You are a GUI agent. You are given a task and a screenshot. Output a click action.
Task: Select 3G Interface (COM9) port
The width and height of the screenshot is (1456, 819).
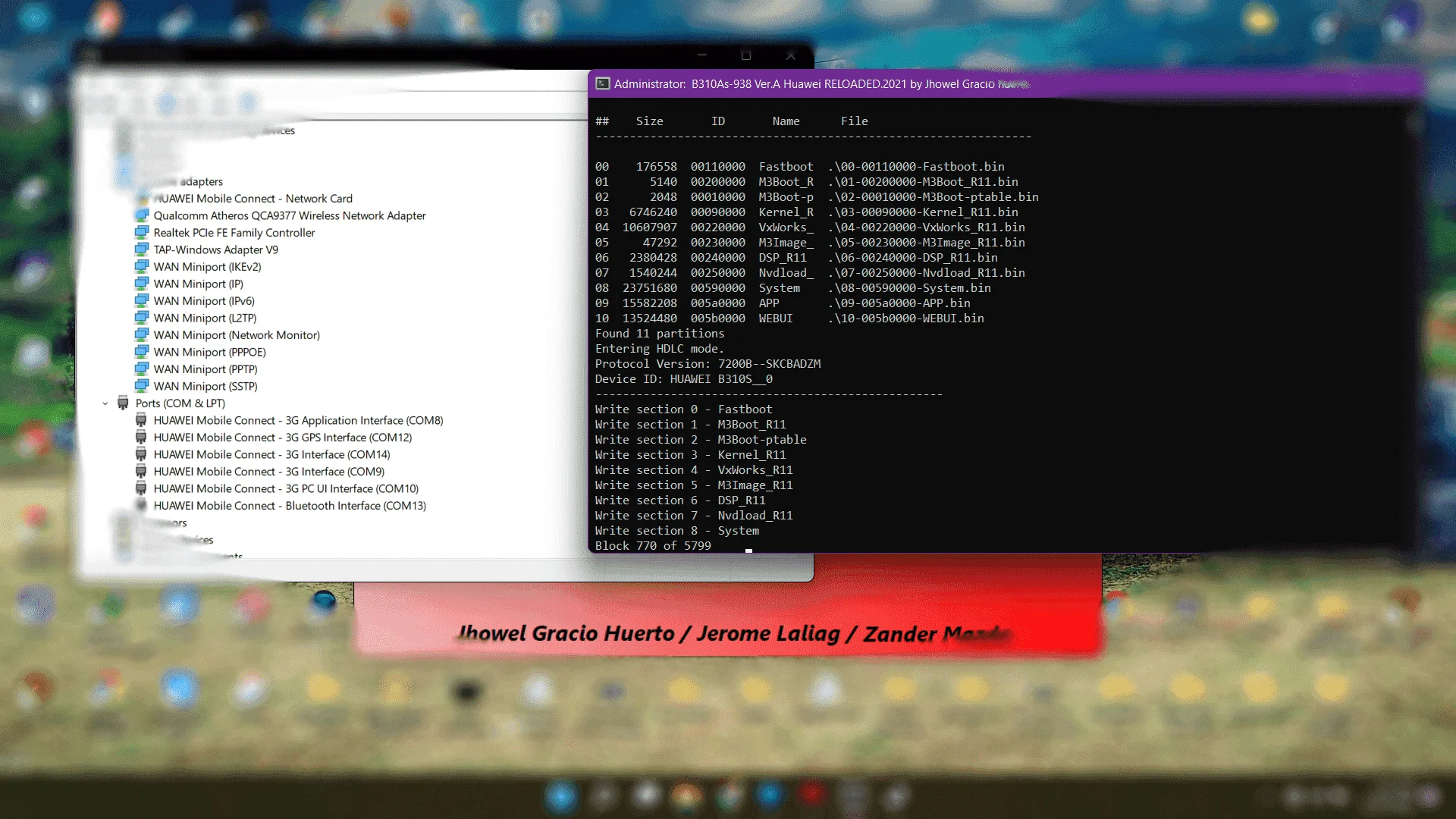pyautogui.click(x=269, y=472)
